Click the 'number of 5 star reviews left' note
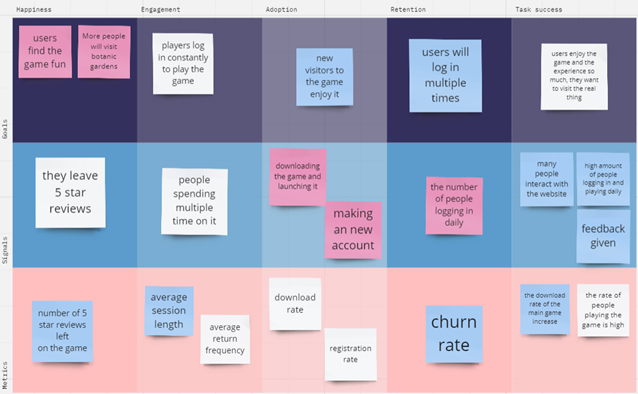Viewport: 638px width, 394px height. click(62, 331)
